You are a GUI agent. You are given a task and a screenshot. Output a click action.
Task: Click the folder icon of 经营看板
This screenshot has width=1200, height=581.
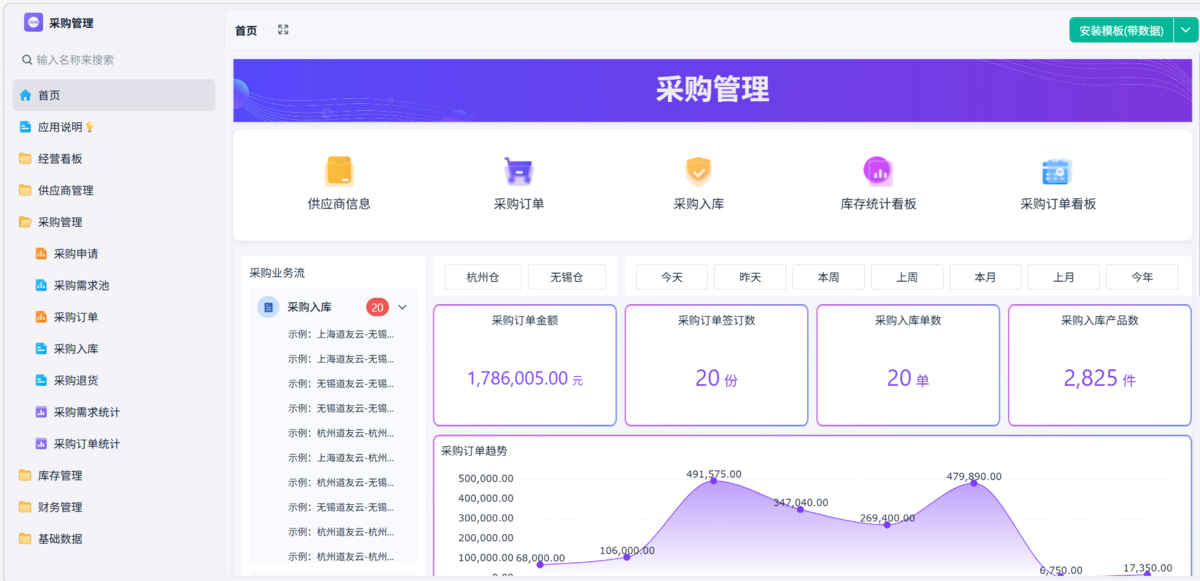point(25,159)
